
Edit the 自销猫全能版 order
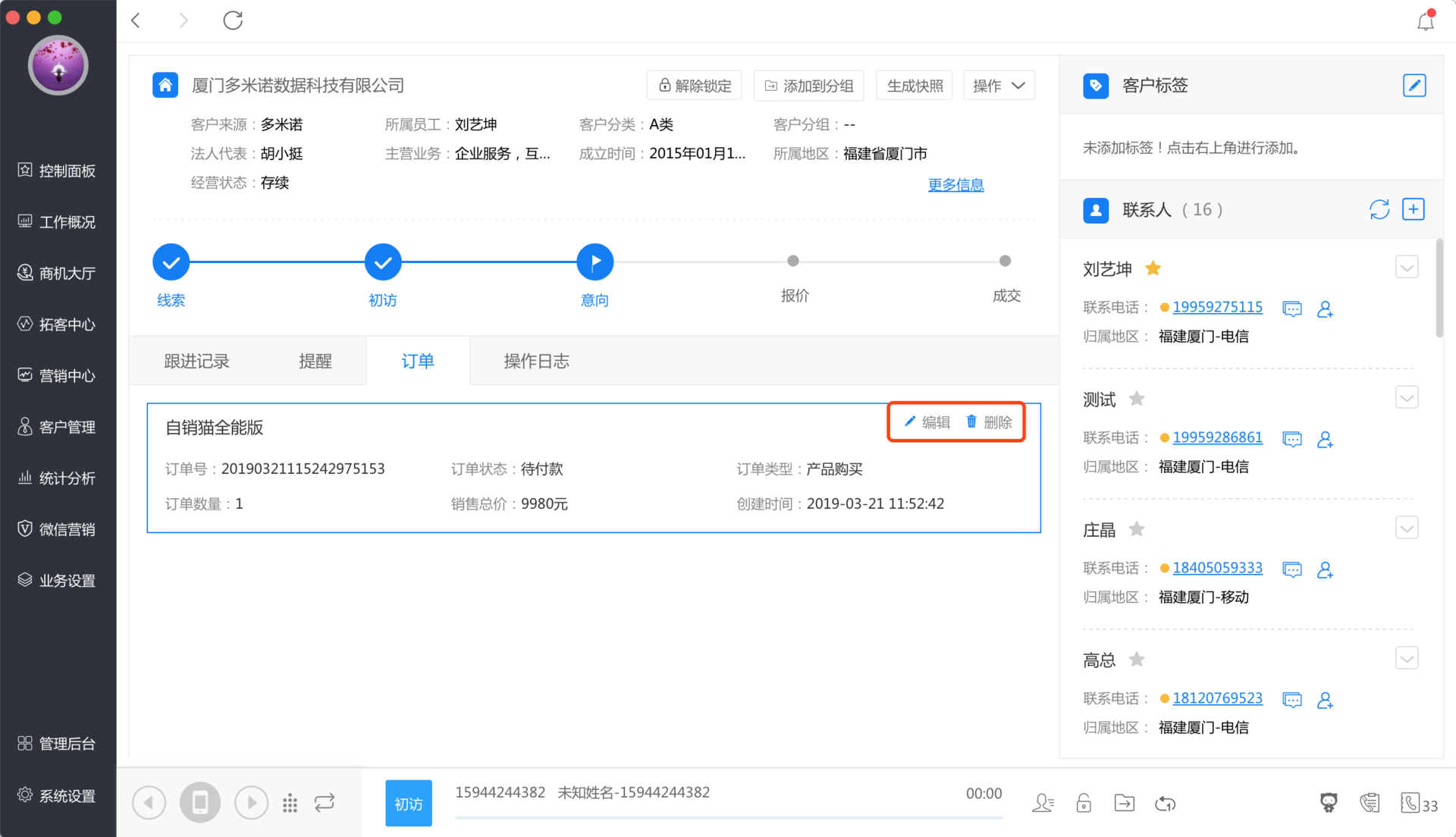[927, 422]
